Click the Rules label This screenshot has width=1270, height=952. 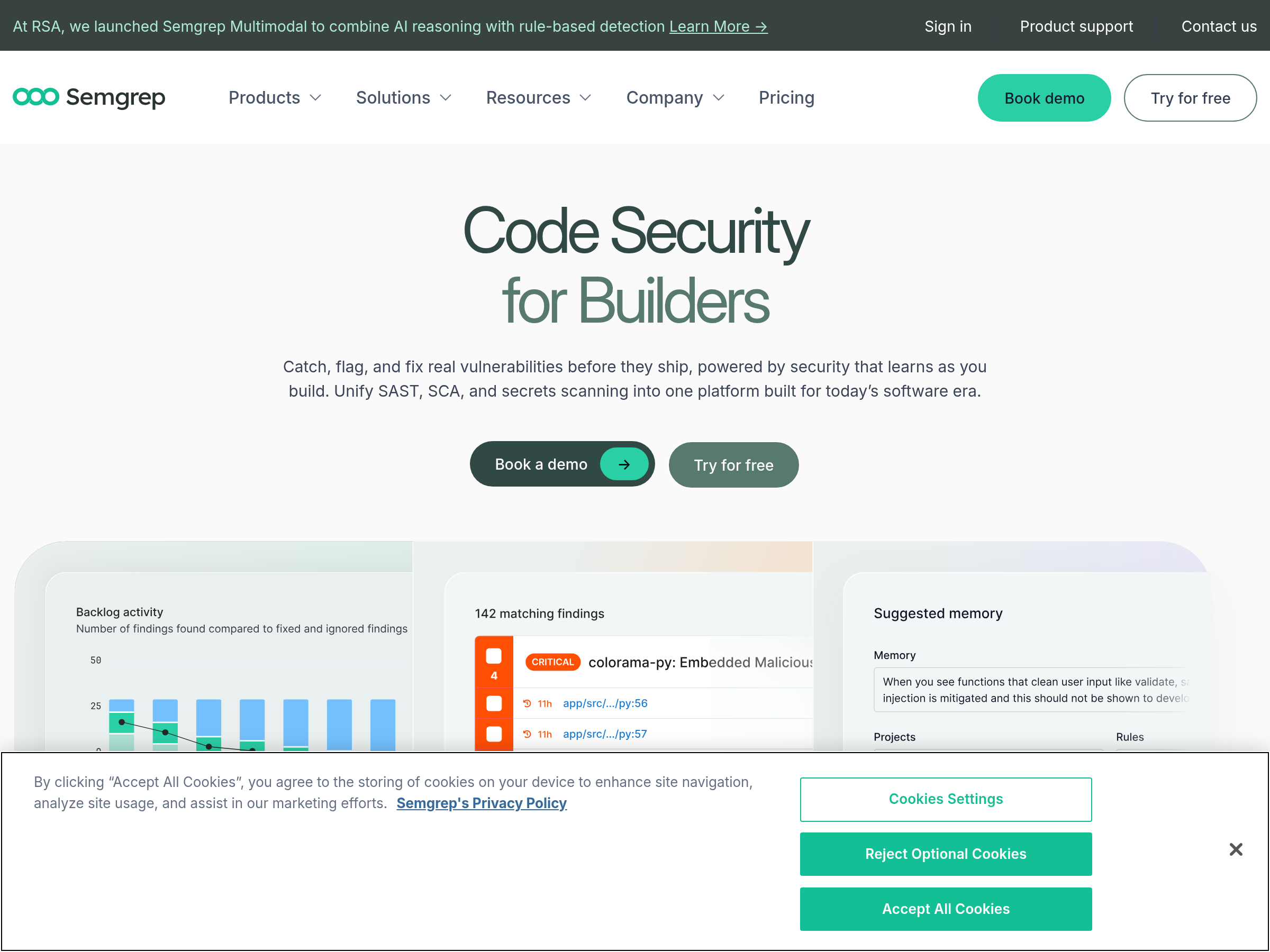1129,737
